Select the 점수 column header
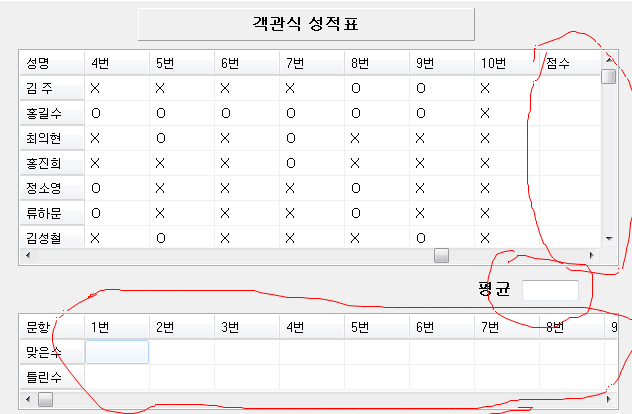The image size is (632, 414). [x=569, y=63]
